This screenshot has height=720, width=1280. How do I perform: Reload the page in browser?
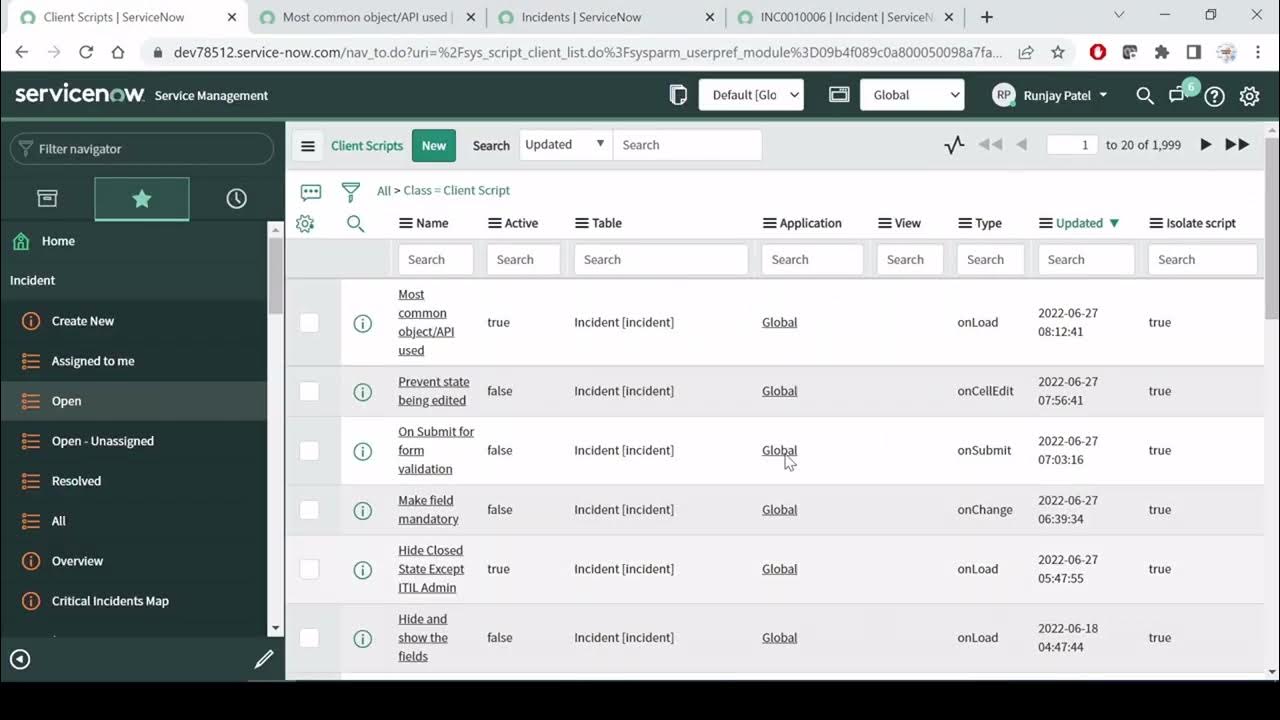[86, 53]
